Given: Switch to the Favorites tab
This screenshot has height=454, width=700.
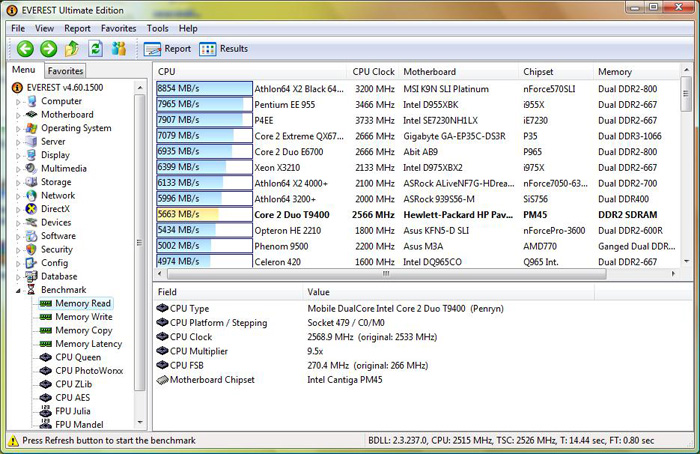Looking at the screenshot, I should [65, 71].
